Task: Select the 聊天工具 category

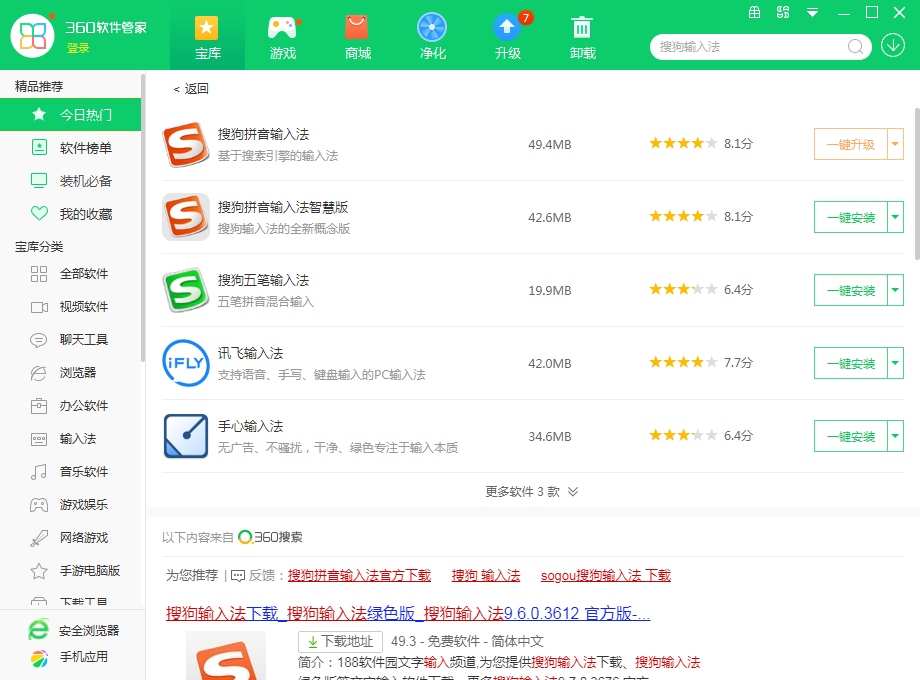Action: pyautogui.click(x=70, y=339)
